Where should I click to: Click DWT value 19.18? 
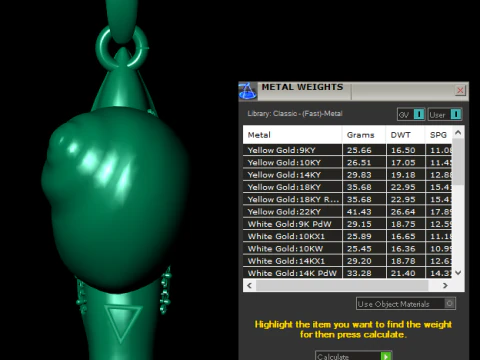tap(403, 175)
